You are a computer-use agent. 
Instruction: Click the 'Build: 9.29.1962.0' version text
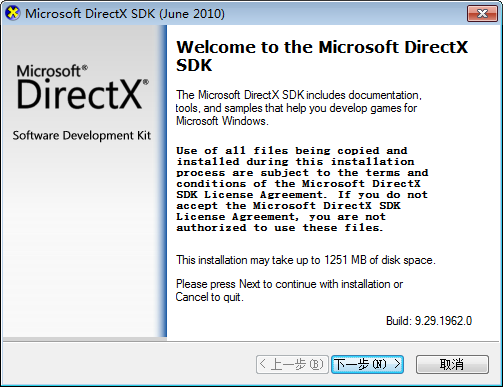429,321
